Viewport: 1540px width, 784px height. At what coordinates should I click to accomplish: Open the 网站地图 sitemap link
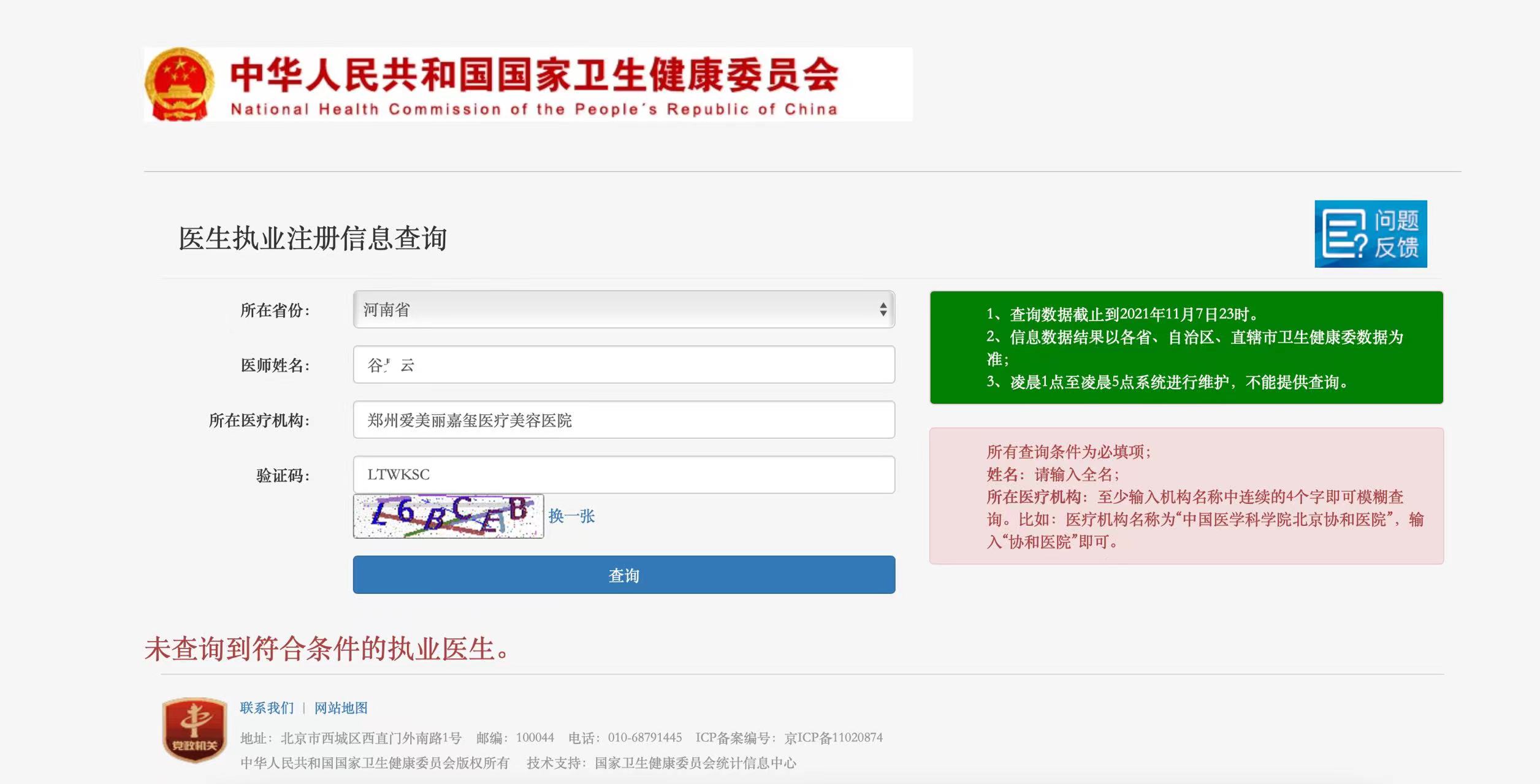341,708
